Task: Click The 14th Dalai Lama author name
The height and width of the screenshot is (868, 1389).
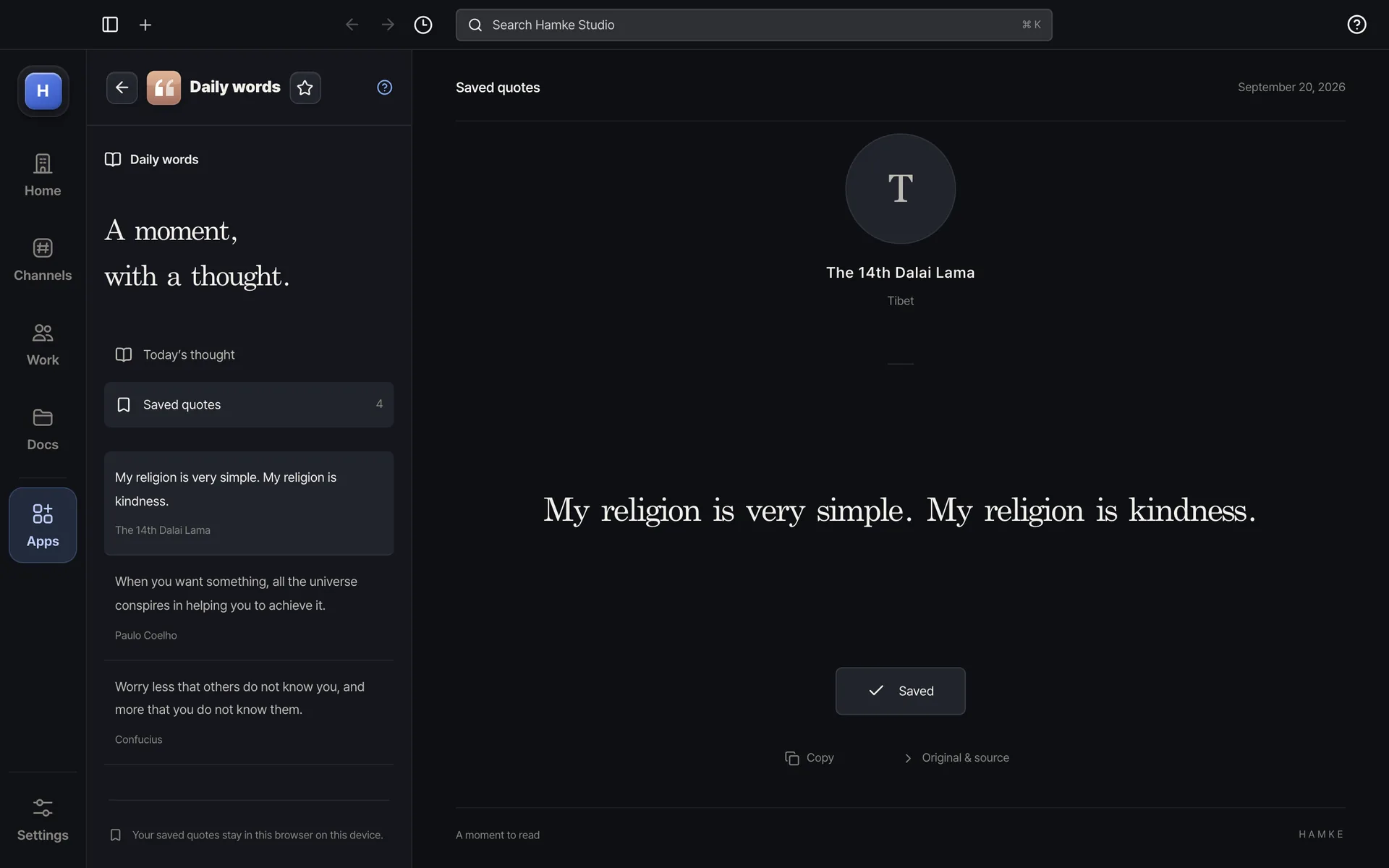Action: (900, 273)
